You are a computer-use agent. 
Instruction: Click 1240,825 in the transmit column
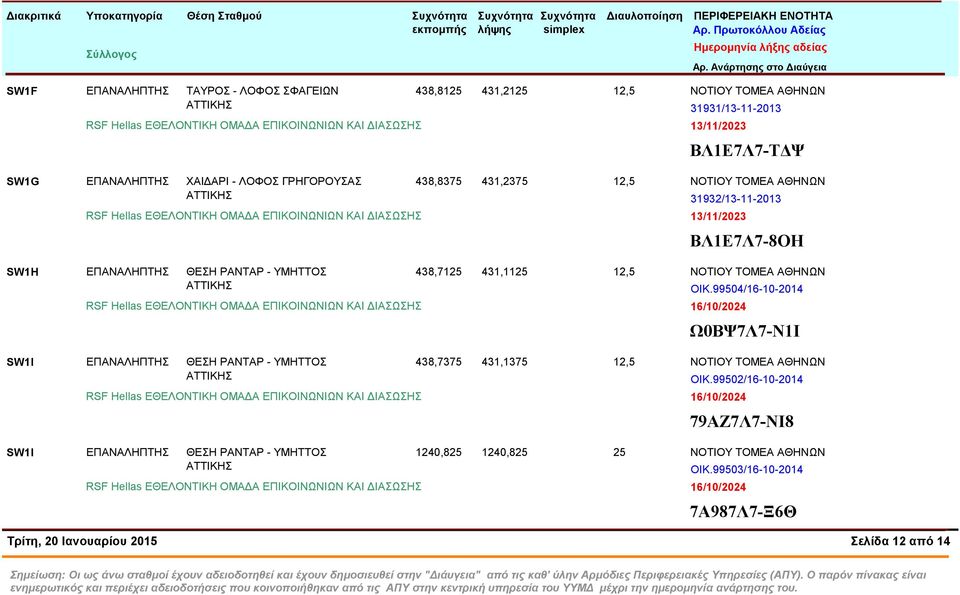pyautogui.click(x=438, y=452)
